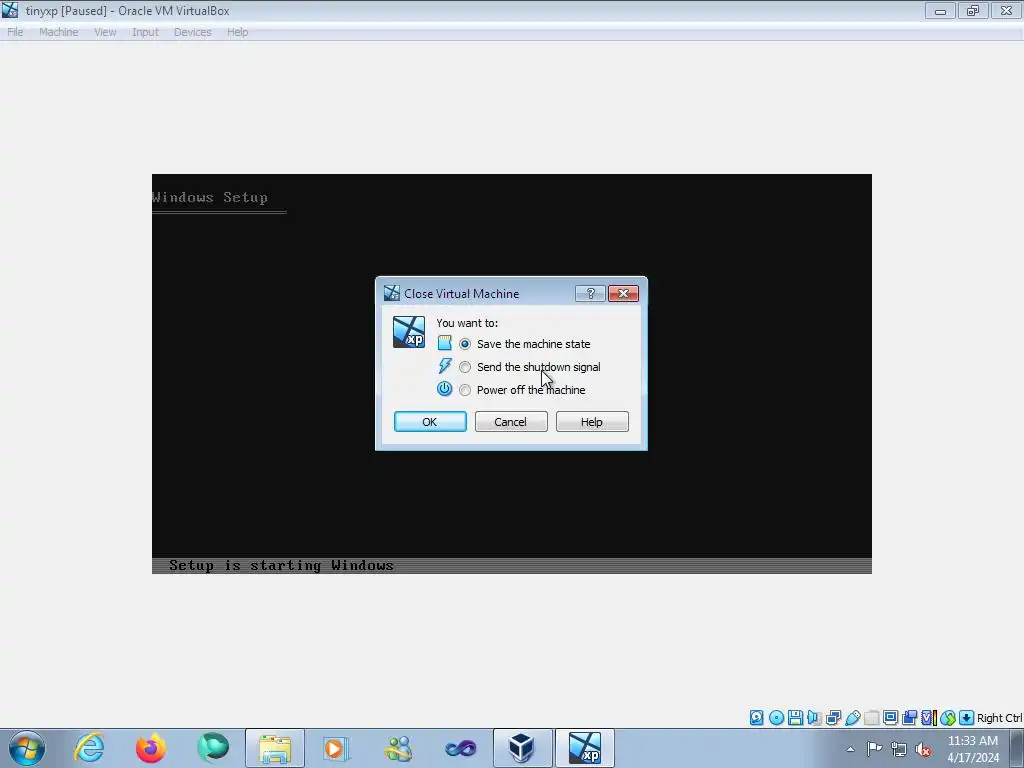The height and width of the screenshot is (768, 1024).
Task: Open the Devices menu
Action: (x=193, y=32)
